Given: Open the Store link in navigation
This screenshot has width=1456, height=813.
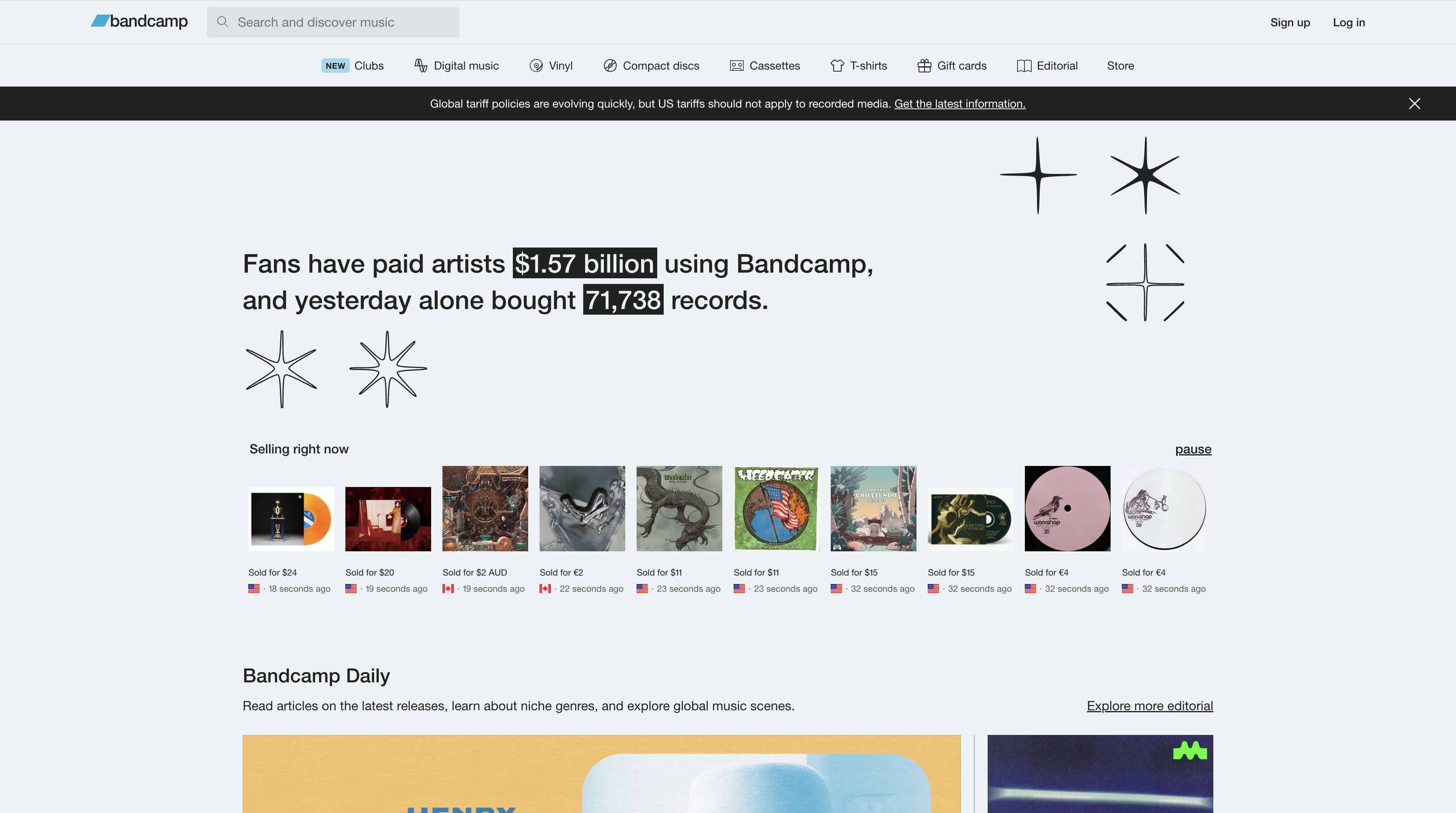Looking at the screenshot, I should (x=1120, y=66).
